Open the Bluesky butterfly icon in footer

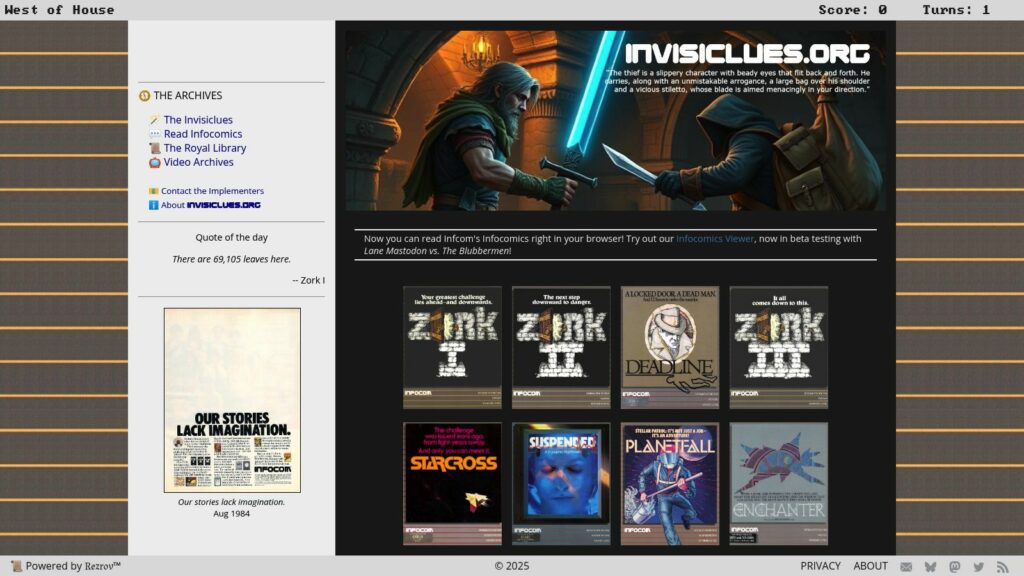pyautogui.click(x=930, y=567)
